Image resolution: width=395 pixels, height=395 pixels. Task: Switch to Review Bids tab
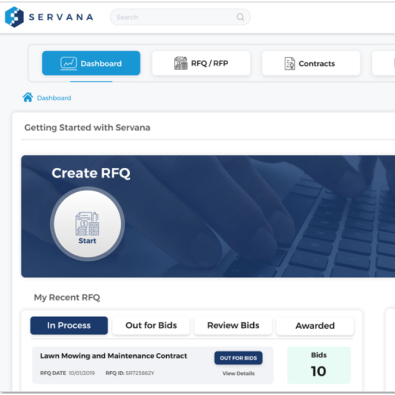tap(233, 325)
